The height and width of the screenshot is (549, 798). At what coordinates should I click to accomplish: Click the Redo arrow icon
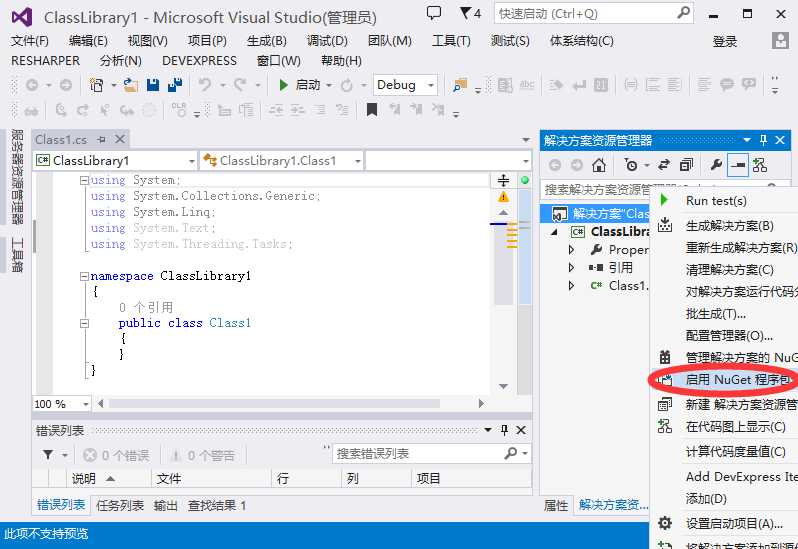point(240,85)
